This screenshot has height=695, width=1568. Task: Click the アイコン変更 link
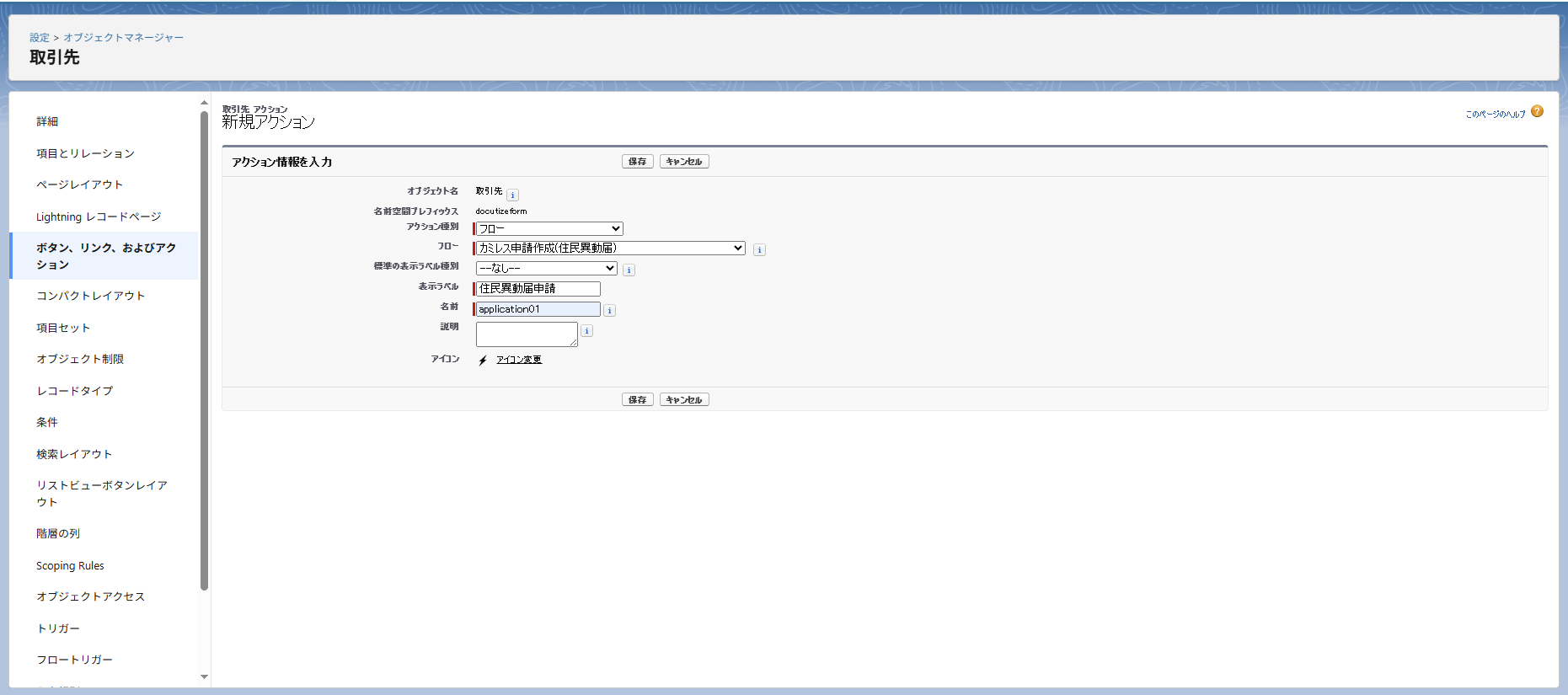(x=519, y=360)
